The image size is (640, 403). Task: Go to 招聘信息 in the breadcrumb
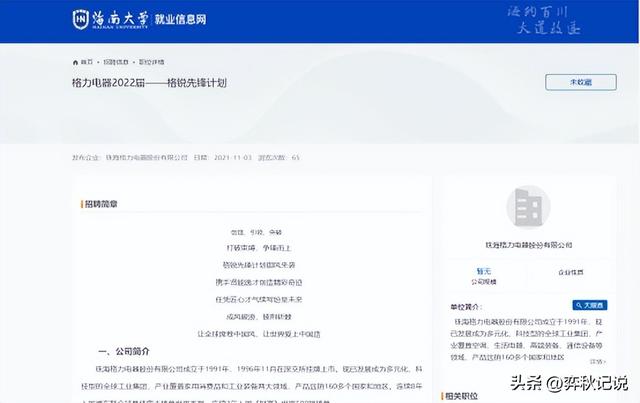(x=116, y=62)
